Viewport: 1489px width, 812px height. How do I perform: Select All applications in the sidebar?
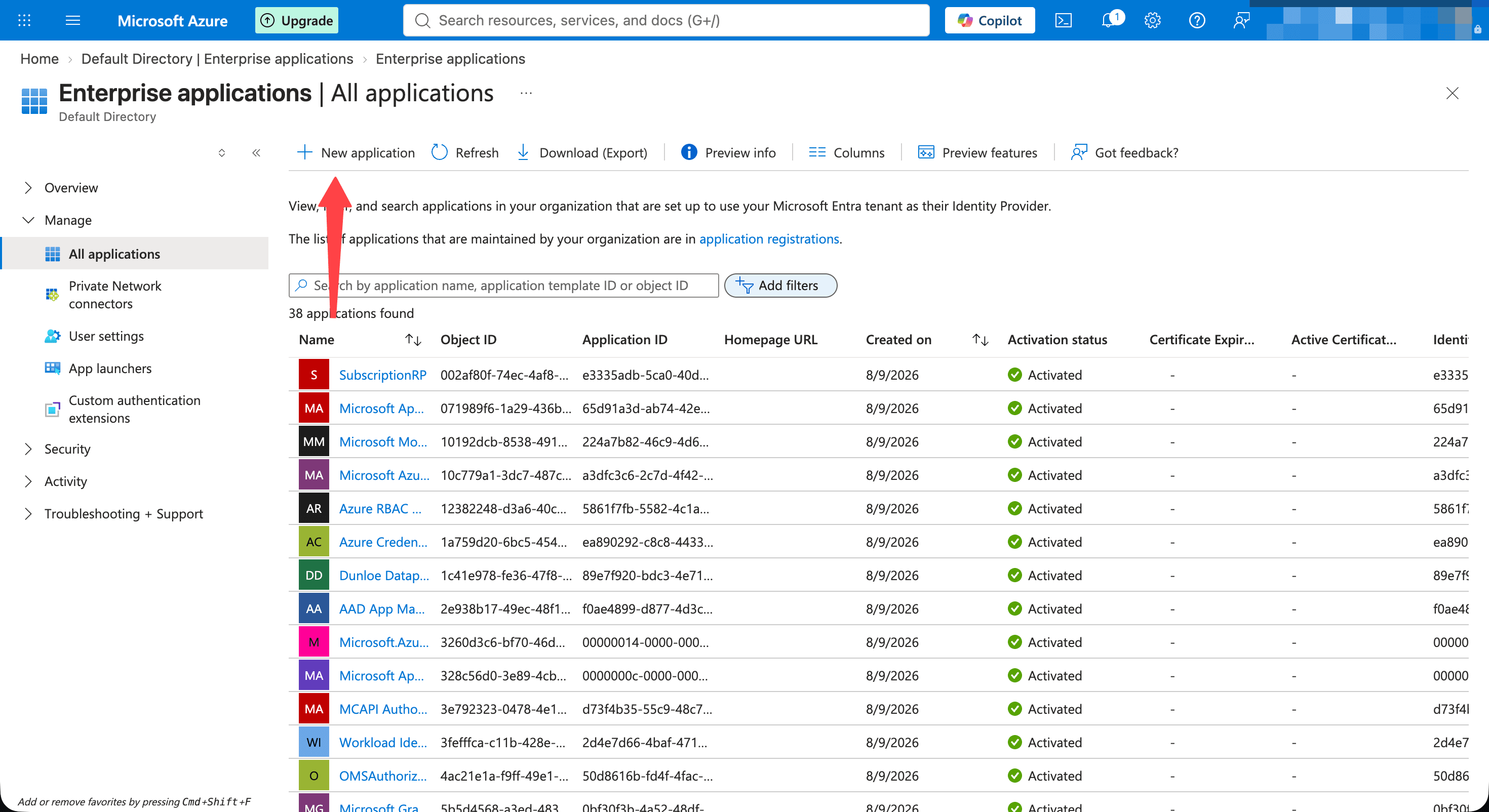pyautogui.click(x=135, y=254)
